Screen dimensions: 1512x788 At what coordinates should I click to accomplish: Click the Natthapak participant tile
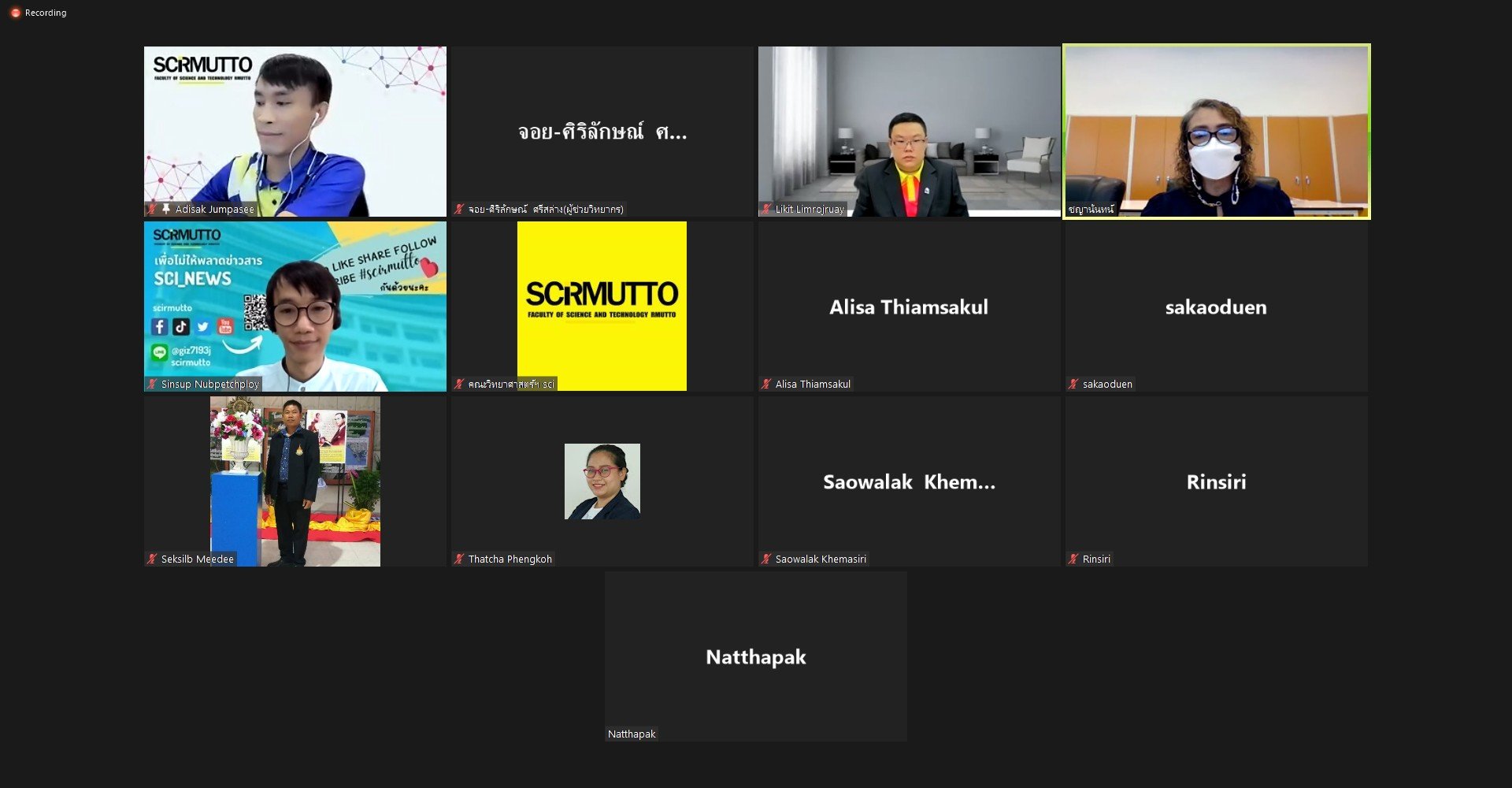tap(756, 656)
